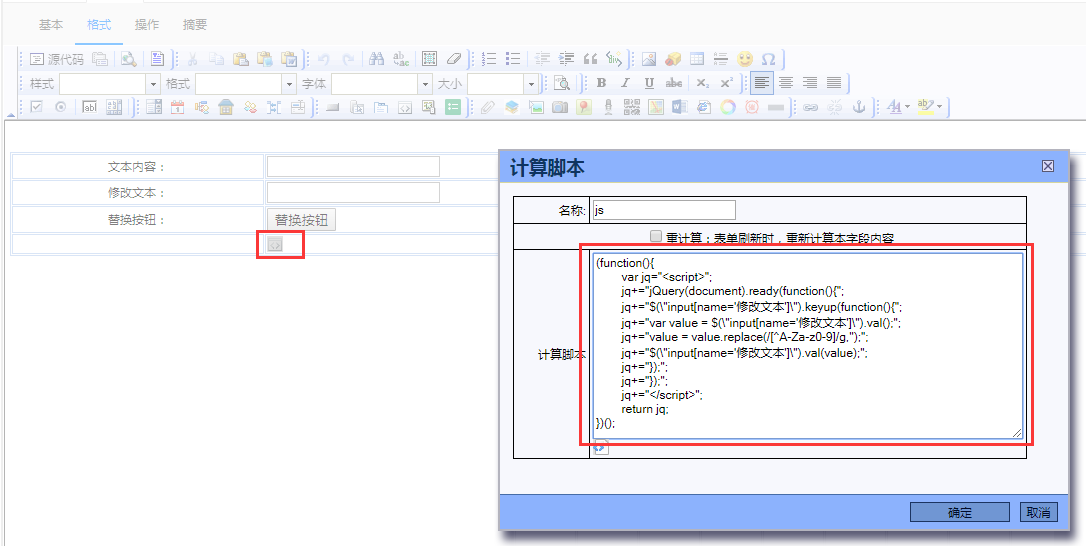Click the horizontal line icon
Screen dimensions: 1086x546
coord(720,59)
